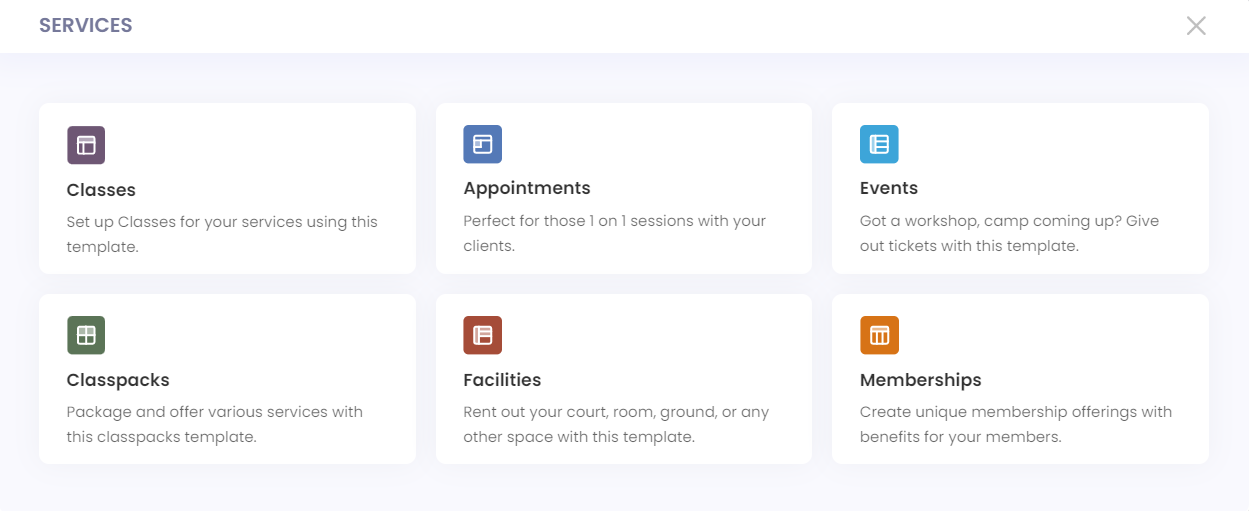Open the Appointments heading

[527, 188]
